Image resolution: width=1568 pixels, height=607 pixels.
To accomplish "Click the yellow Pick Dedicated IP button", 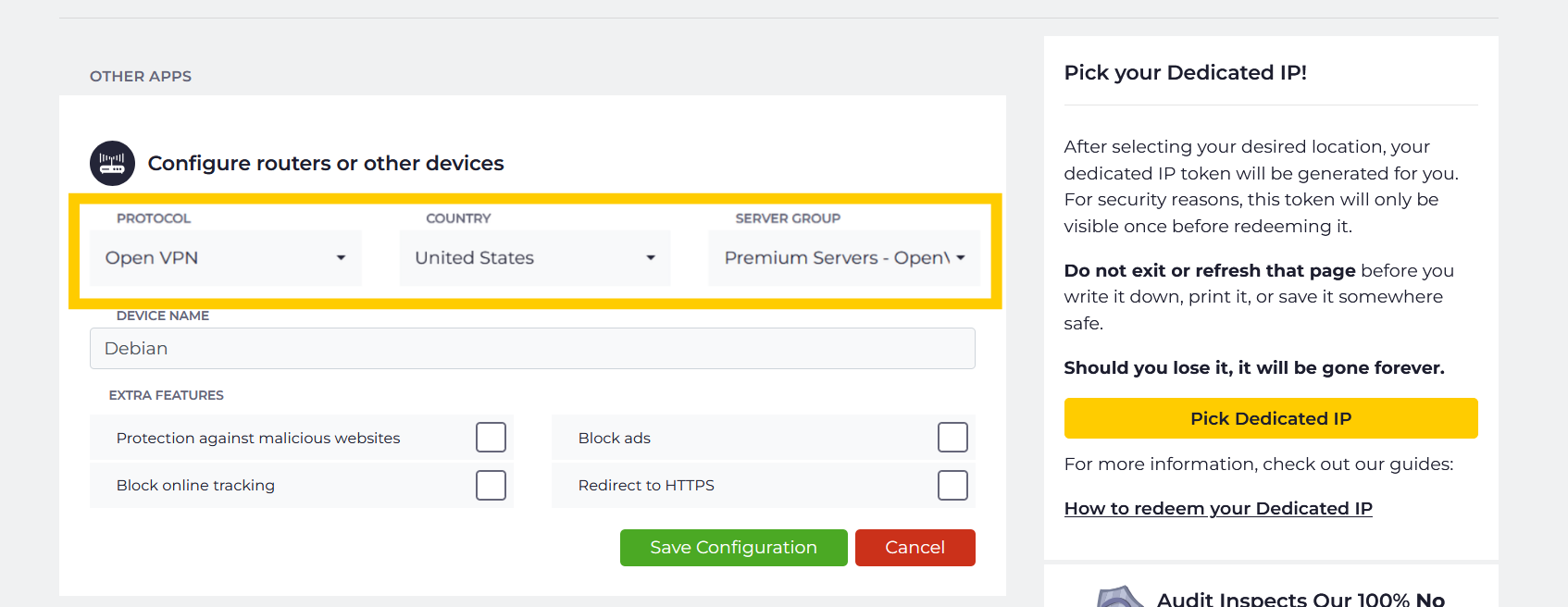I will (x=1271, y=418).
